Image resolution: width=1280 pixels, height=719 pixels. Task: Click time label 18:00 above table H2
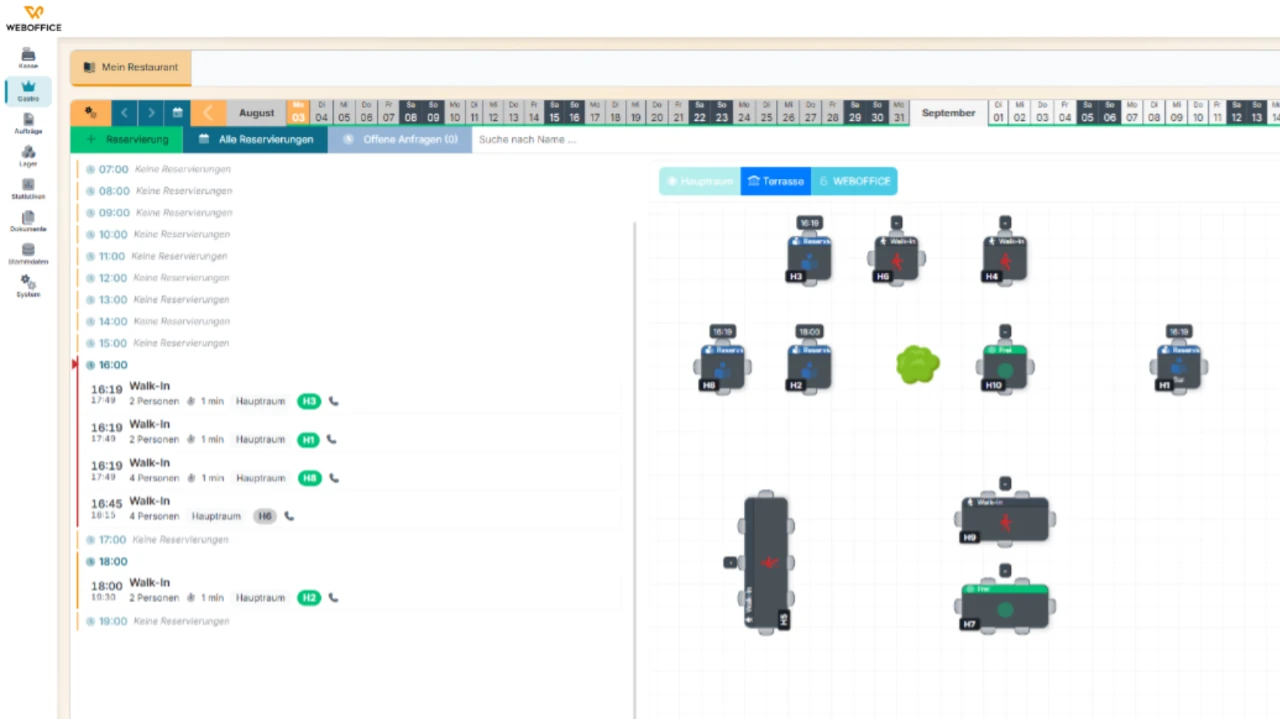pyautogui.click(x=809, y=331)
